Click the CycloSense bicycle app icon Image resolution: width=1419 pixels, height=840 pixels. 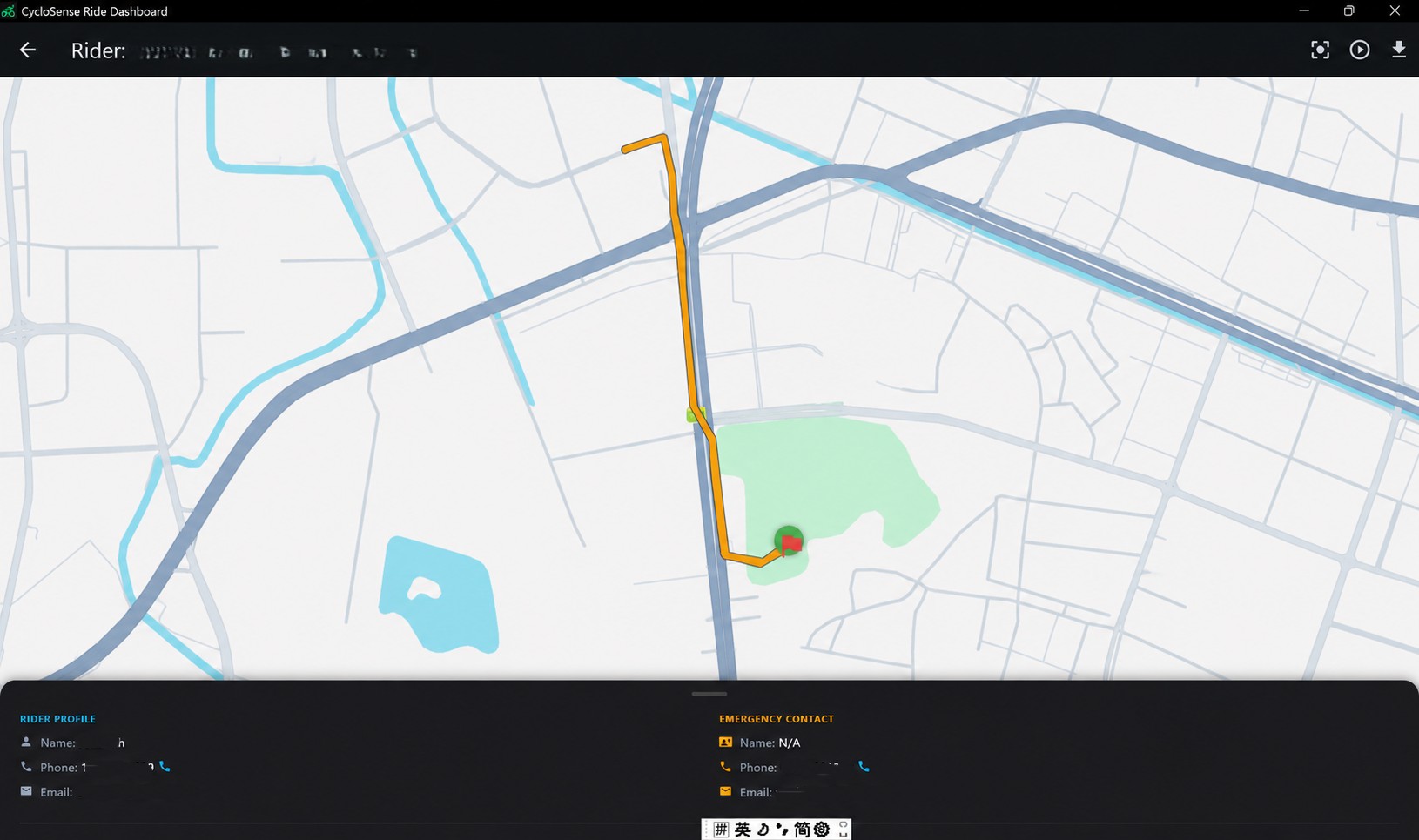9,11
